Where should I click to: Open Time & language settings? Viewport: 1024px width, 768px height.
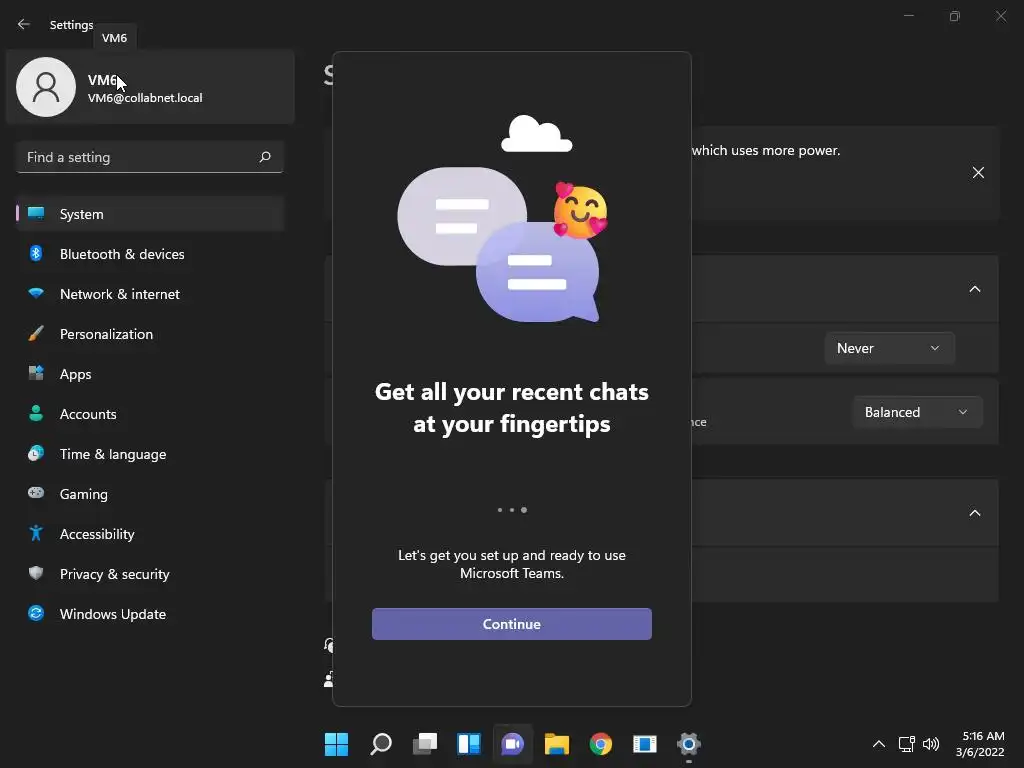(x=150, y=454)
